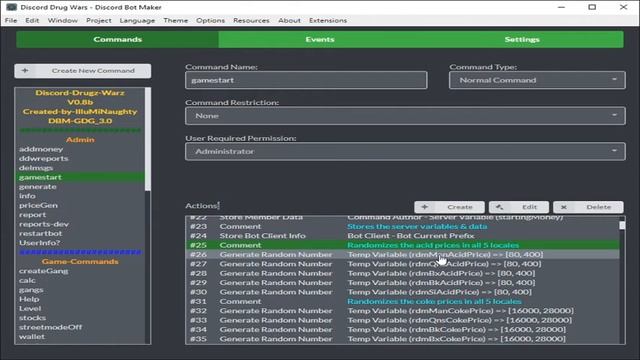
Task: Open the Command Restriction dropdown
Action: (x=405, y=116)
